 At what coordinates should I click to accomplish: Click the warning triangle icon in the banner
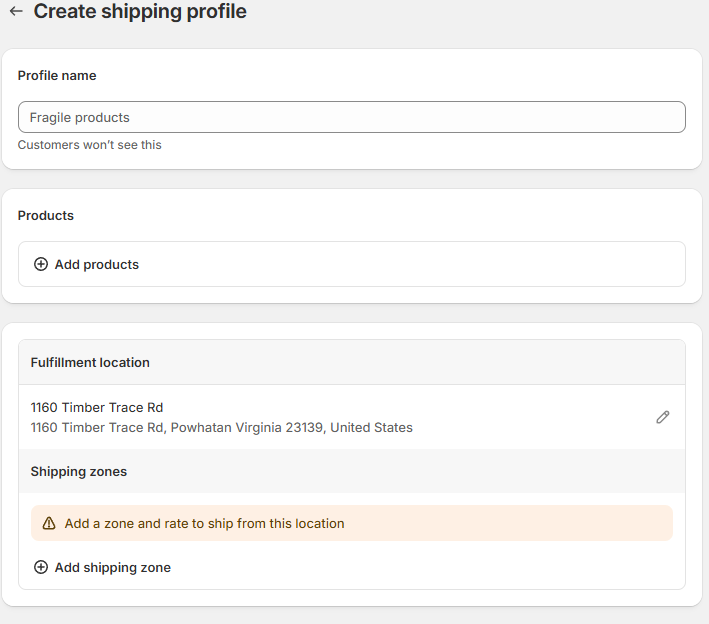49,523
